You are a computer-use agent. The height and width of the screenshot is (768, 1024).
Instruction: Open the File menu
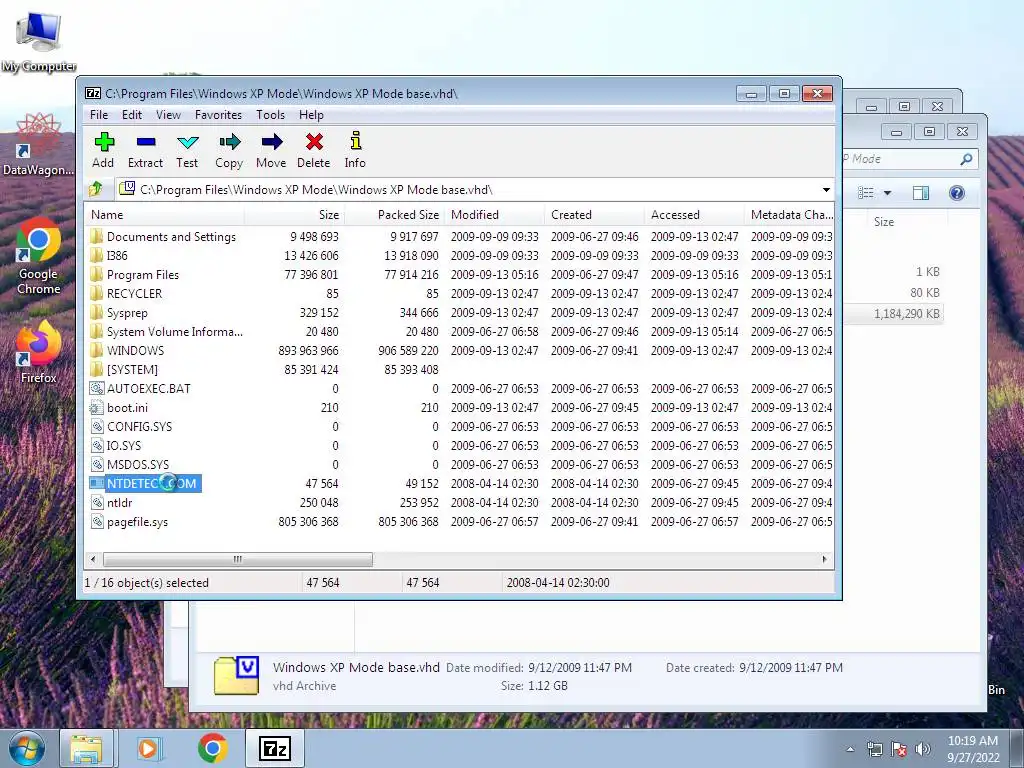(x=99, y=115)
